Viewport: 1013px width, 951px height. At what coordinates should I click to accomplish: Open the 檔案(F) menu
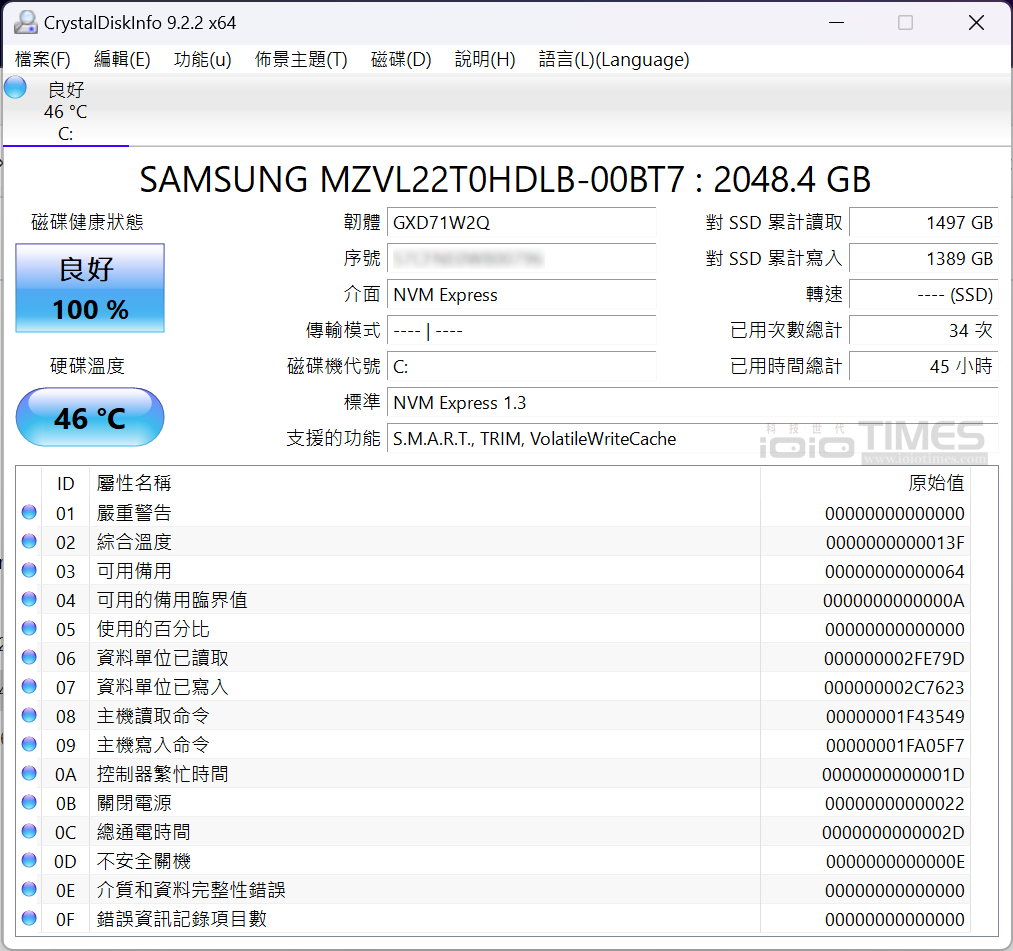[x=43, y=59]
